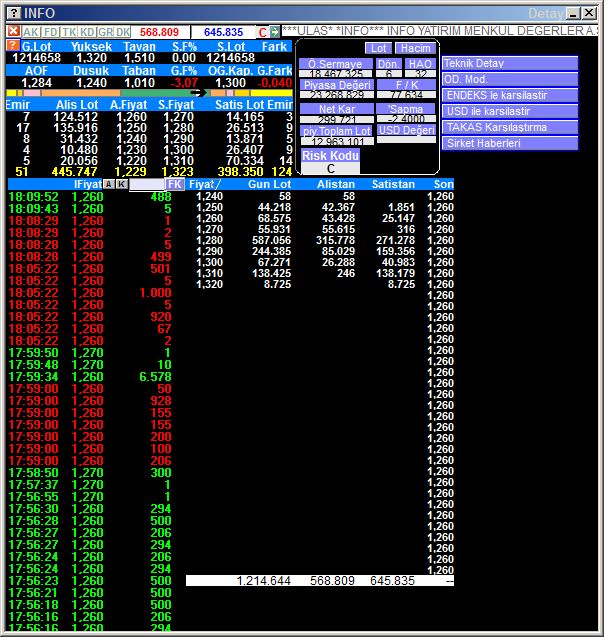Click the blank input box before FK
Image resolution: width=604 pixels, height=637 pixels.
coord(147,184)
